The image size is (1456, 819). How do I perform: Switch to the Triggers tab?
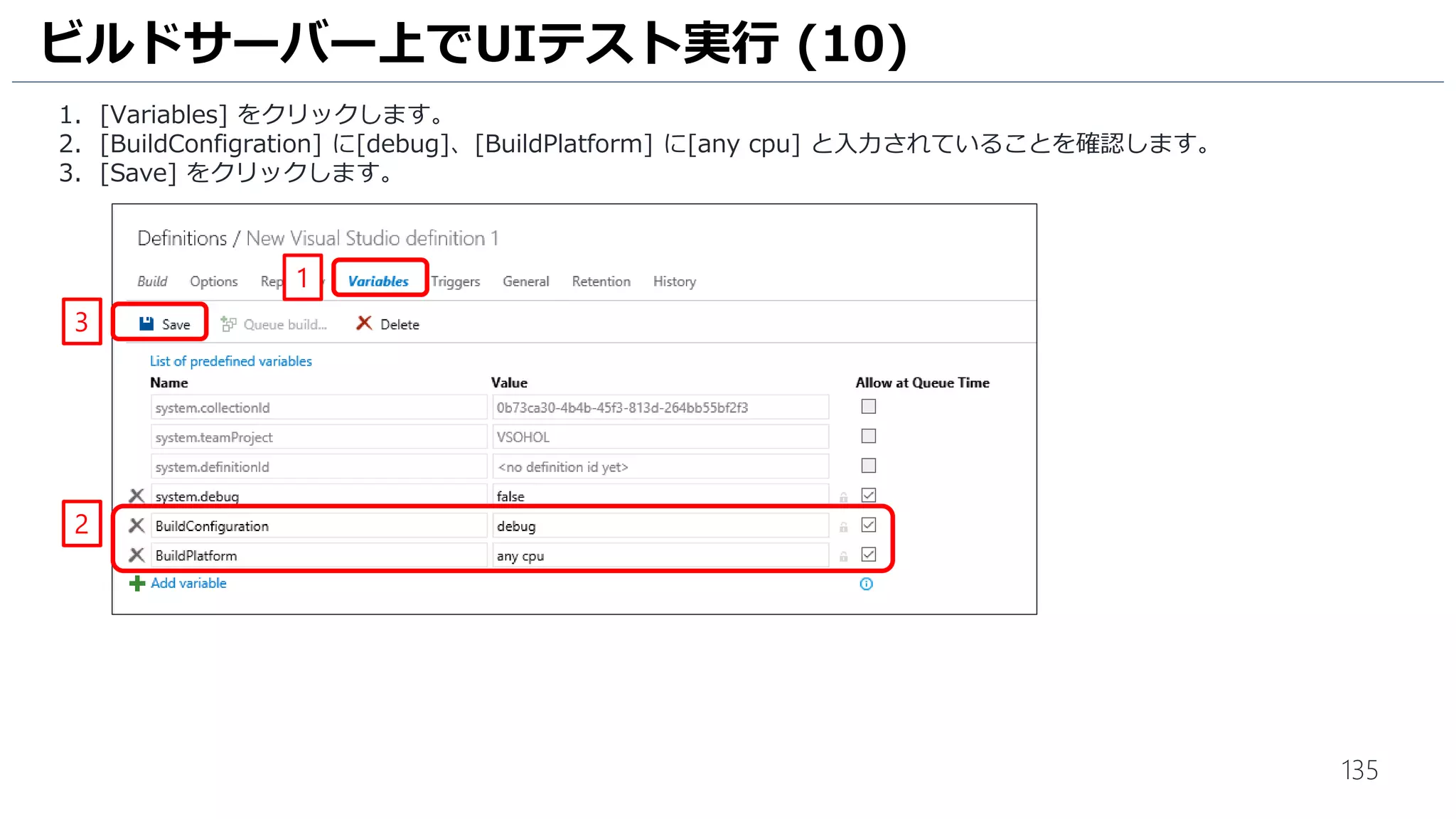tap(456, 282)
